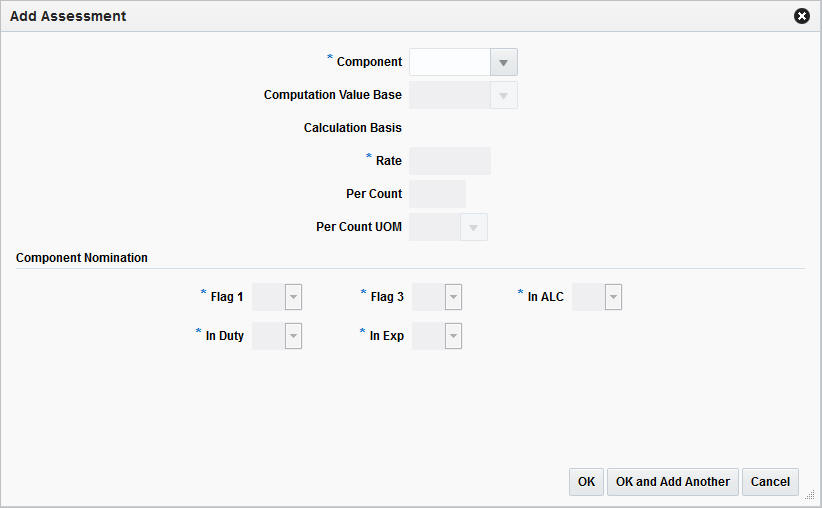Open the Per Count UOM dropdown
Image resolution: width=822 pixels, height=508 pixels.
(x=474, y=228)
